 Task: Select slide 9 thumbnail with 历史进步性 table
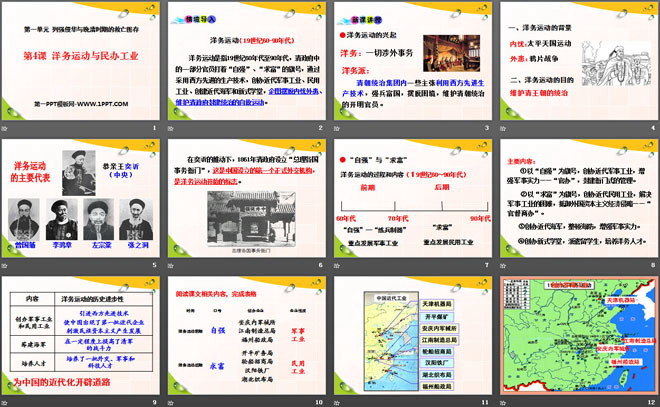pos(81,335)
